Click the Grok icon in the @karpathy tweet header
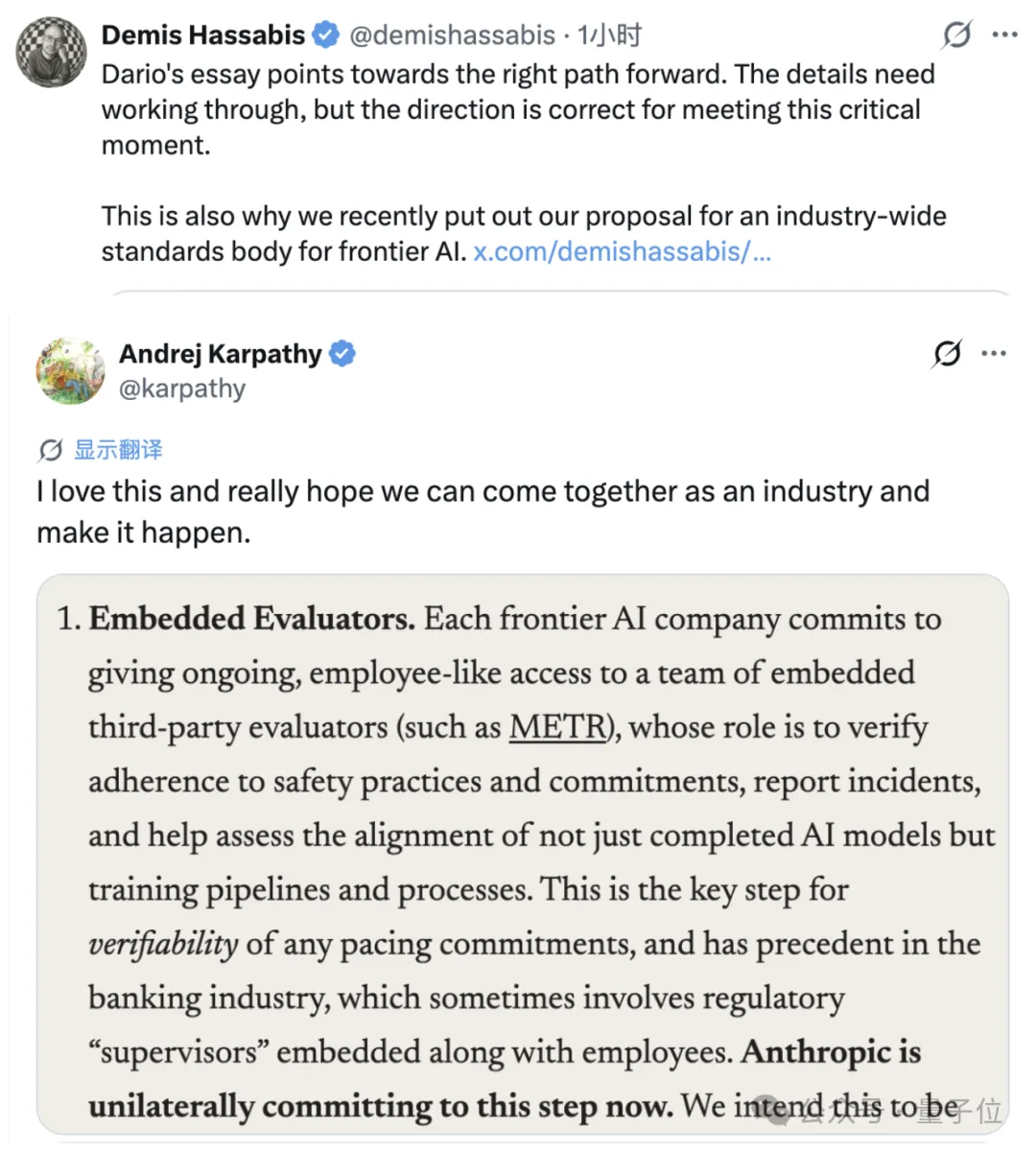This screenshot has height=1153, width=1036. point(947,354)
